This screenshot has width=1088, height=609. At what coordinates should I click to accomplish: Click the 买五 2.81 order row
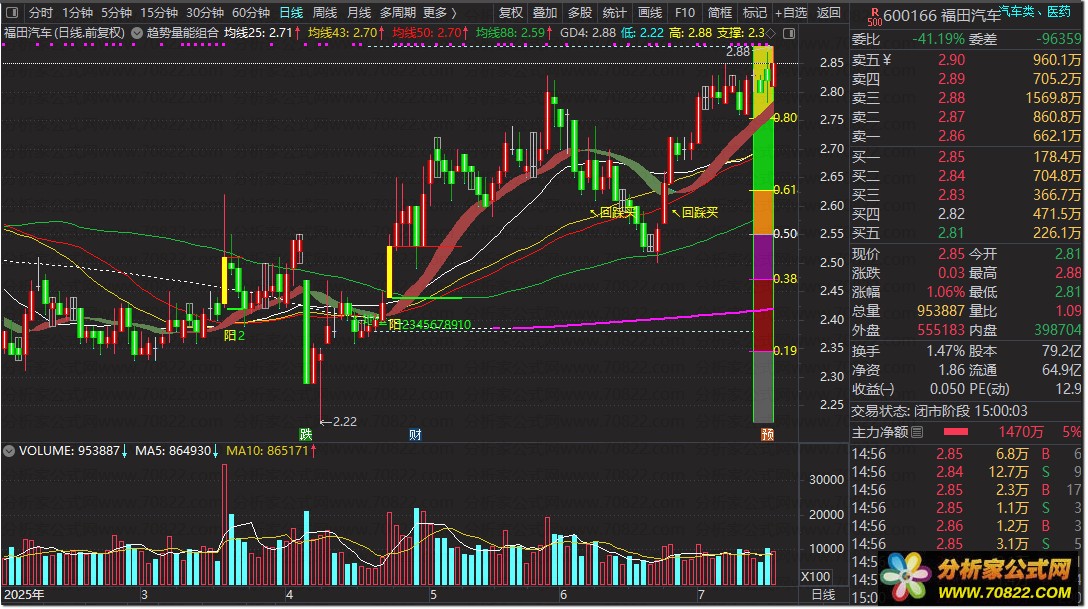click(967, 233)
